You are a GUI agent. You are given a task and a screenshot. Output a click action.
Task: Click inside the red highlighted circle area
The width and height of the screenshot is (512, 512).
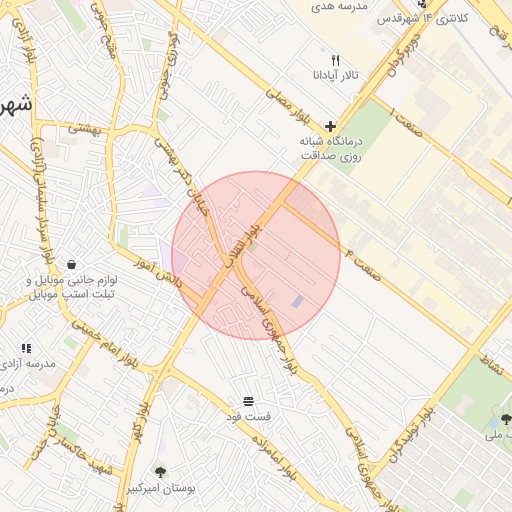click(x=256, y=256)
